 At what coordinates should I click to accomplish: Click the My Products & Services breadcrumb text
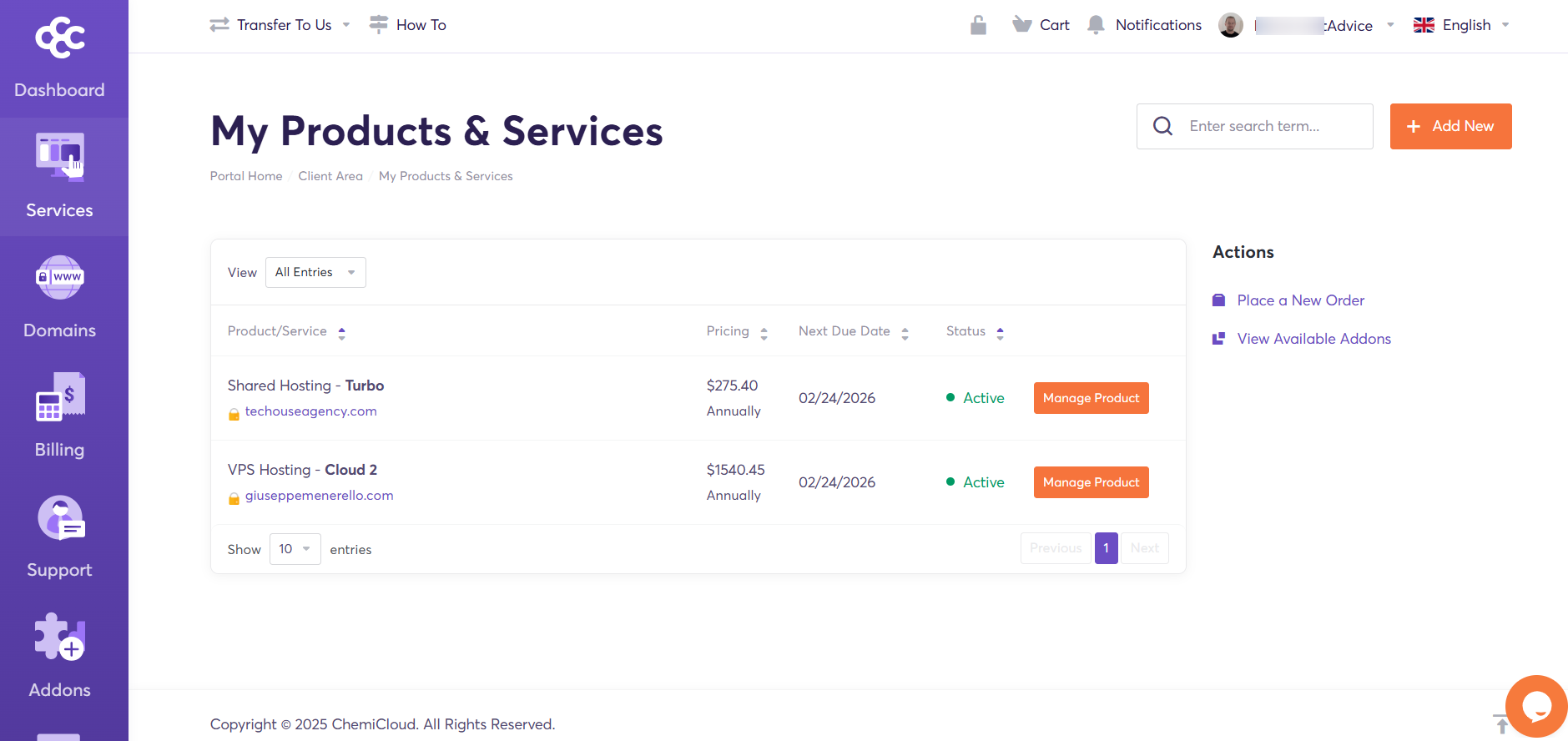coord(446,176)
